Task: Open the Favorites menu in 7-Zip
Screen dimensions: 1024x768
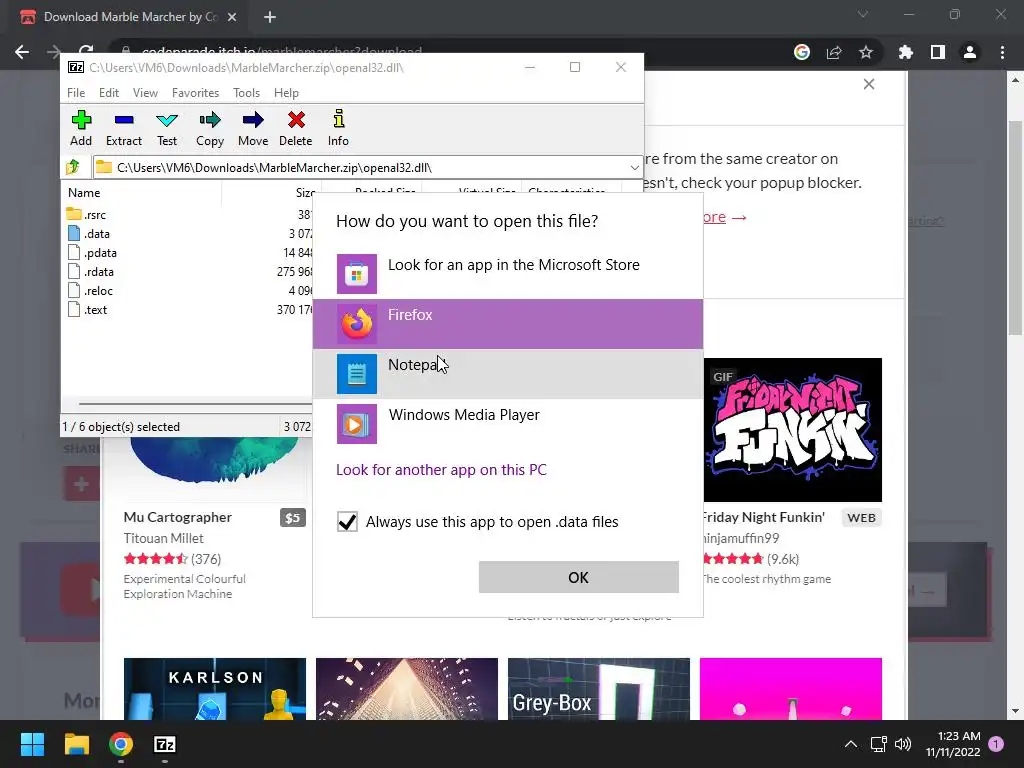Action: click(195, 93)
